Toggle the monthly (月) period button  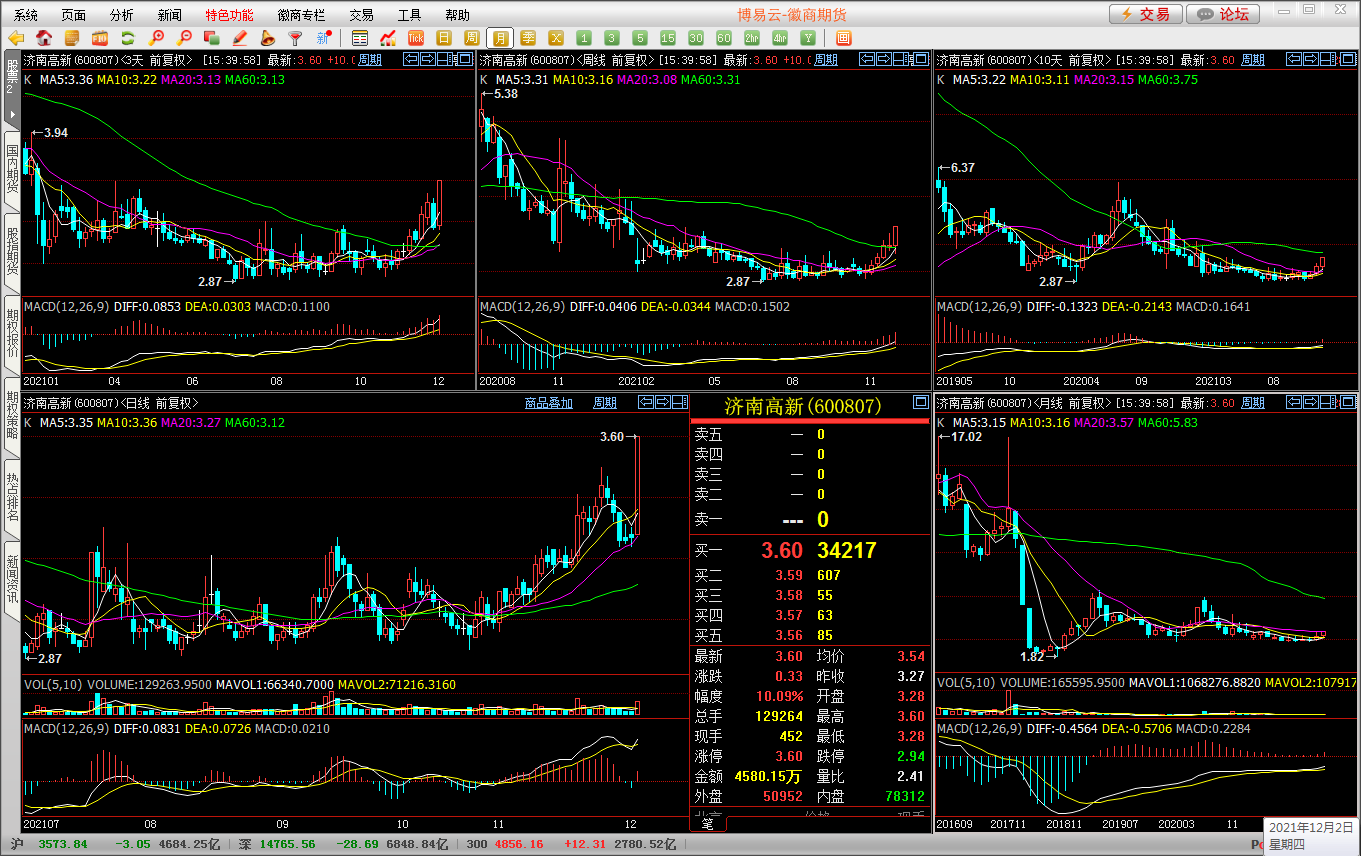tap(500, 38)
